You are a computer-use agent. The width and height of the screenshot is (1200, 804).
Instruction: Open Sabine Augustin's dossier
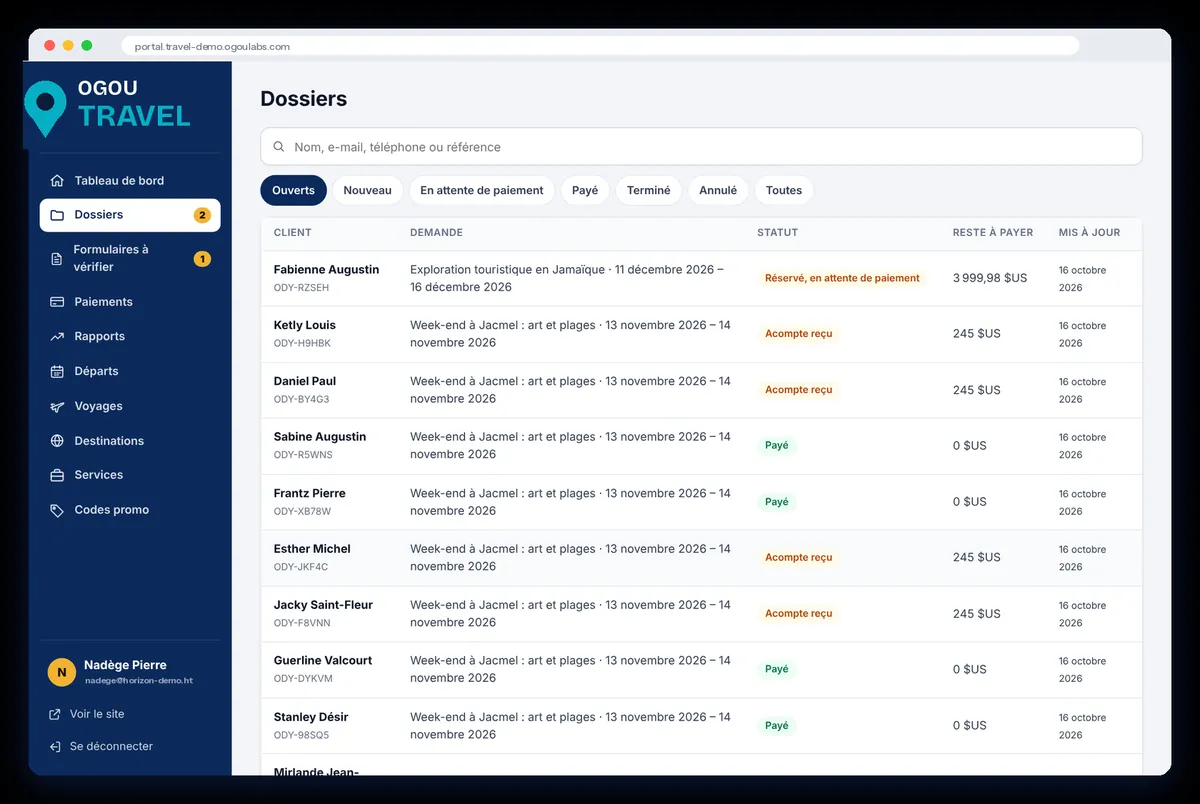coord(701,446)
